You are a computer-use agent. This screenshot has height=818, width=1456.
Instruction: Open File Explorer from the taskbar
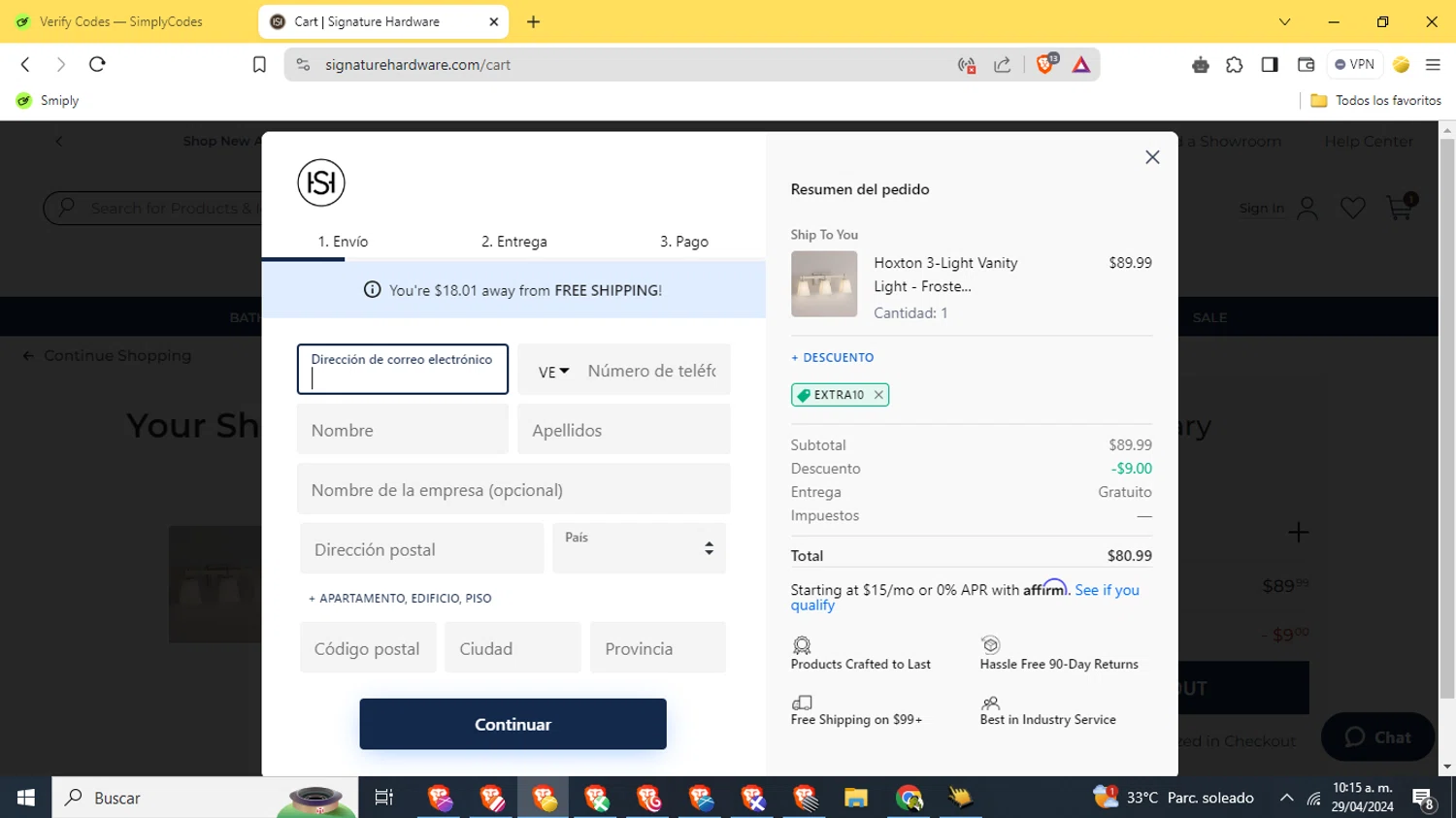tap(856, 798)
